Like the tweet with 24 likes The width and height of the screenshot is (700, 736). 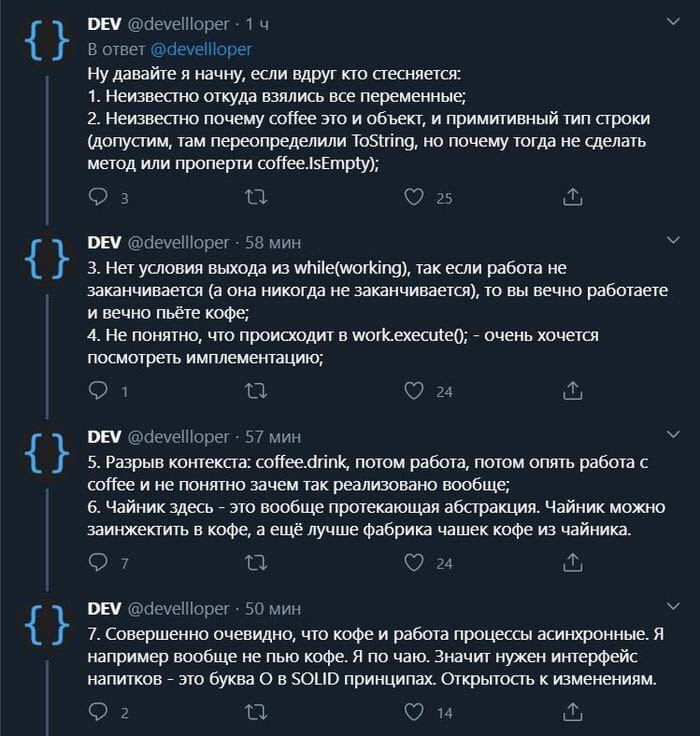(414, 391)
